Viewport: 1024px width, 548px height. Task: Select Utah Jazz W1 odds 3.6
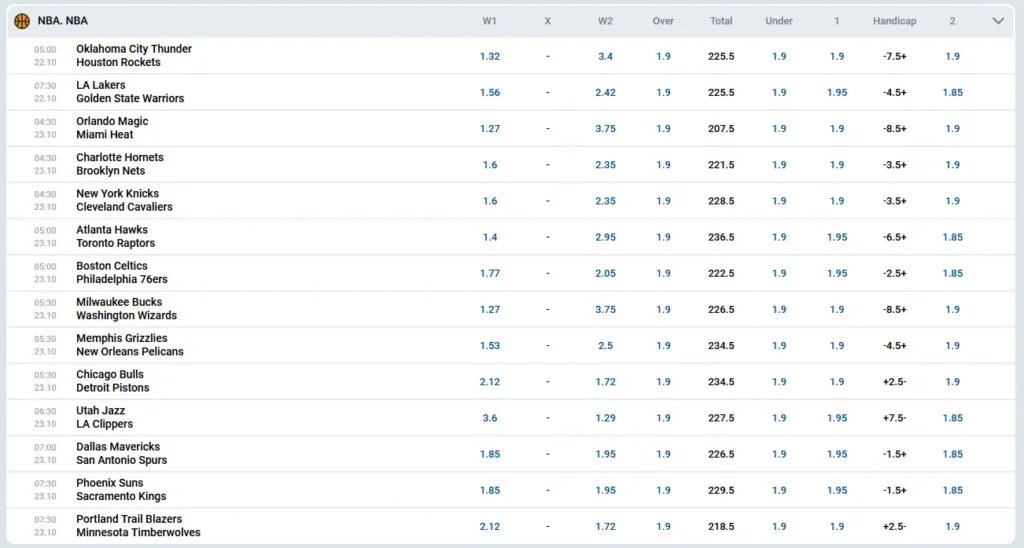[490, 418]
